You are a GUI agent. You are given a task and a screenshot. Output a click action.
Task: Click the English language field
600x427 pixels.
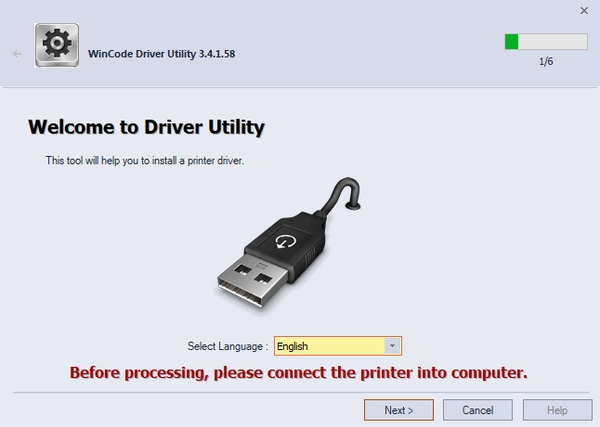(329, 346)
